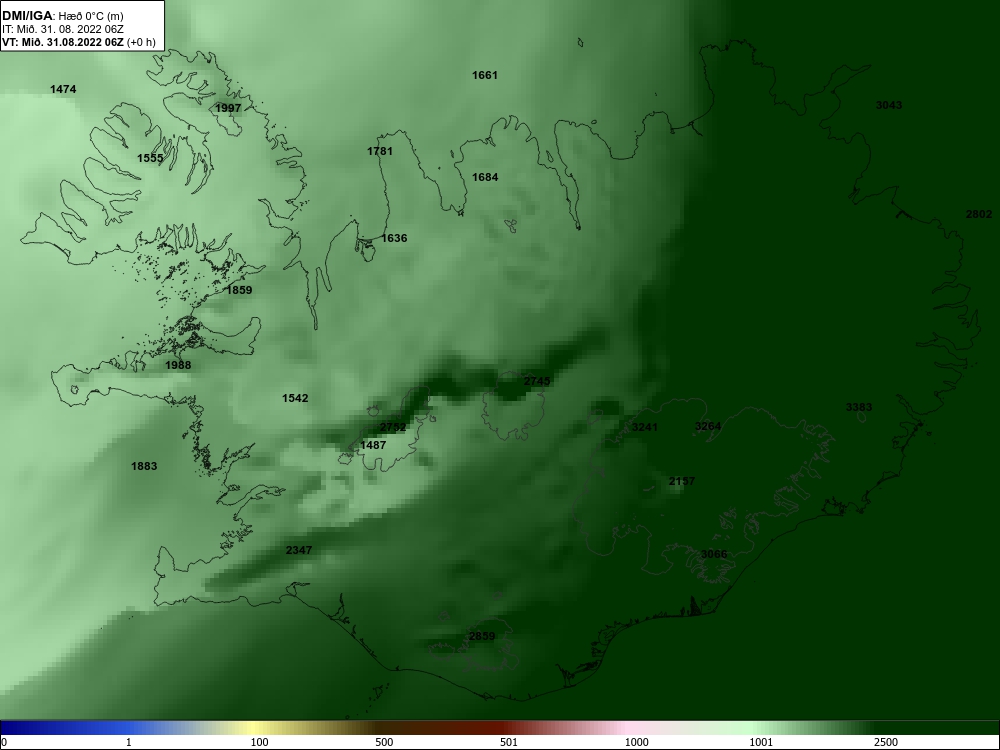The width and height of the screenshot is (1000, 750).
Task: Select the 1487 value label
Action: [x=373, y=445]
